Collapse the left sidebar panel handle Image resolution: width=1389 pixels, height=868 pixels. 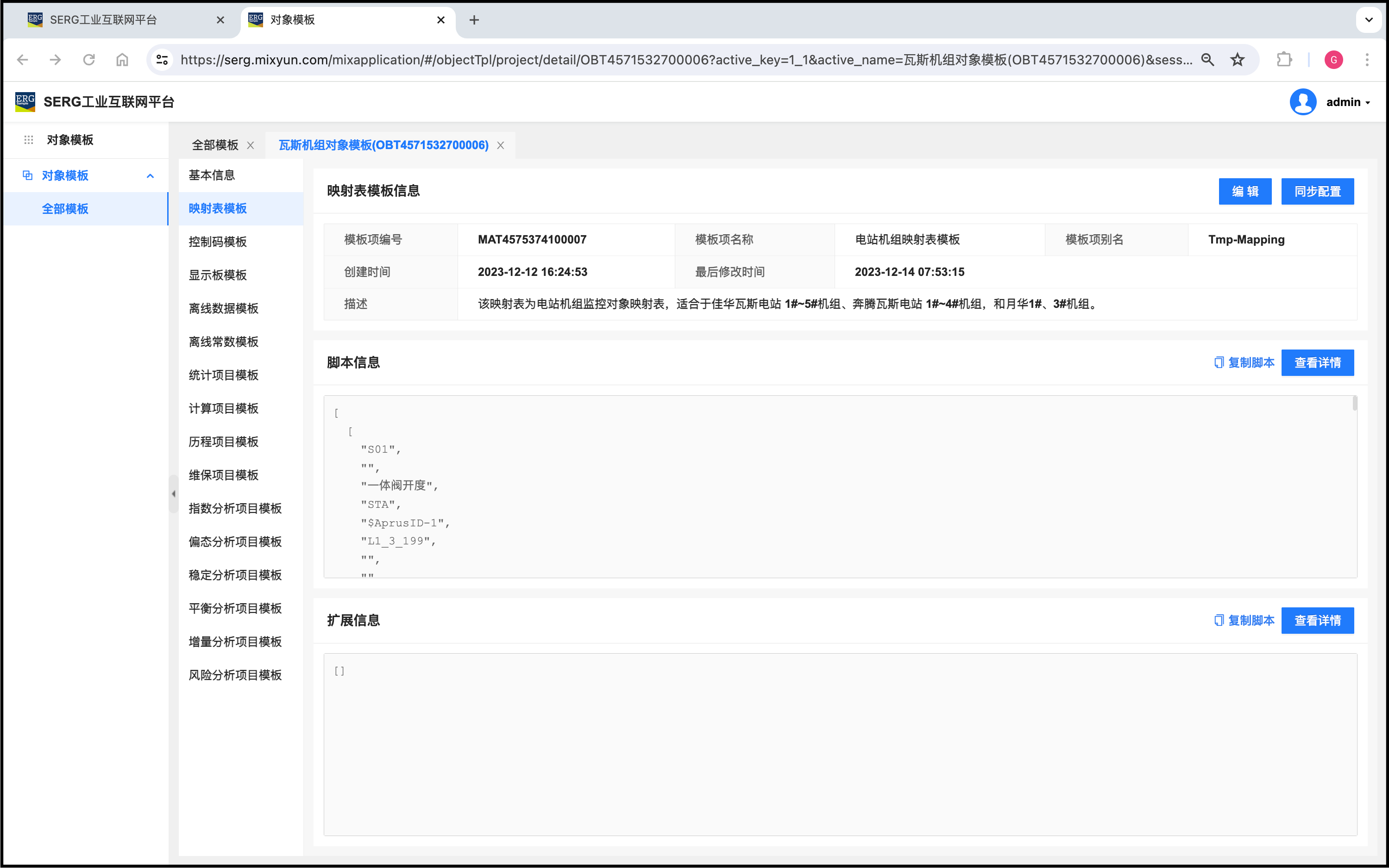pyautogui.click(x=173, y=493)
